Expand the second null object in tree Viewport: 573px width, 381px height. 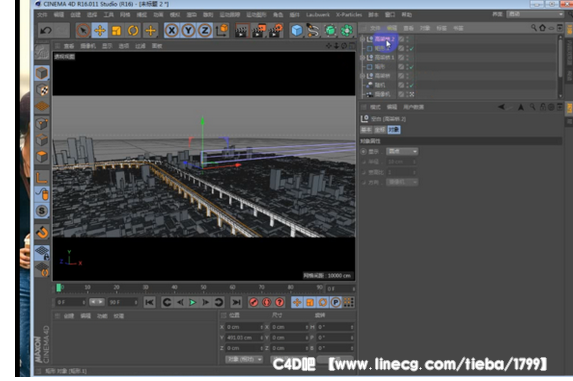tap(362, 57)
